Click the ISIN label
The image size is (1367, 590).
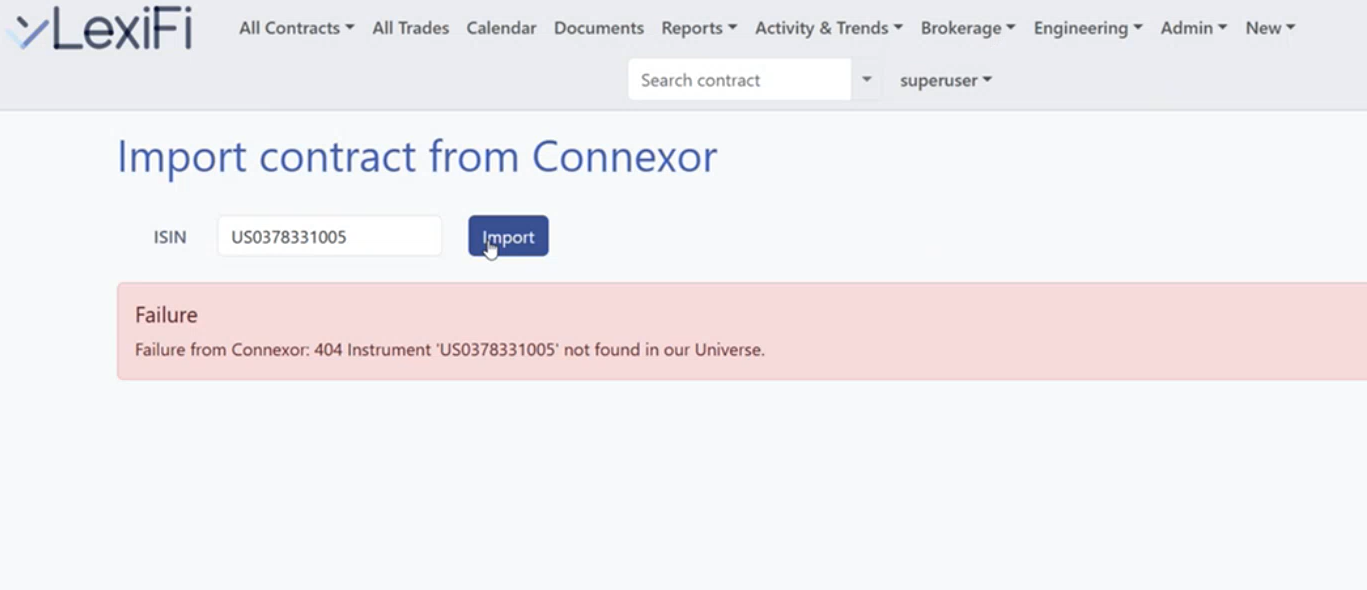(170, 237)
